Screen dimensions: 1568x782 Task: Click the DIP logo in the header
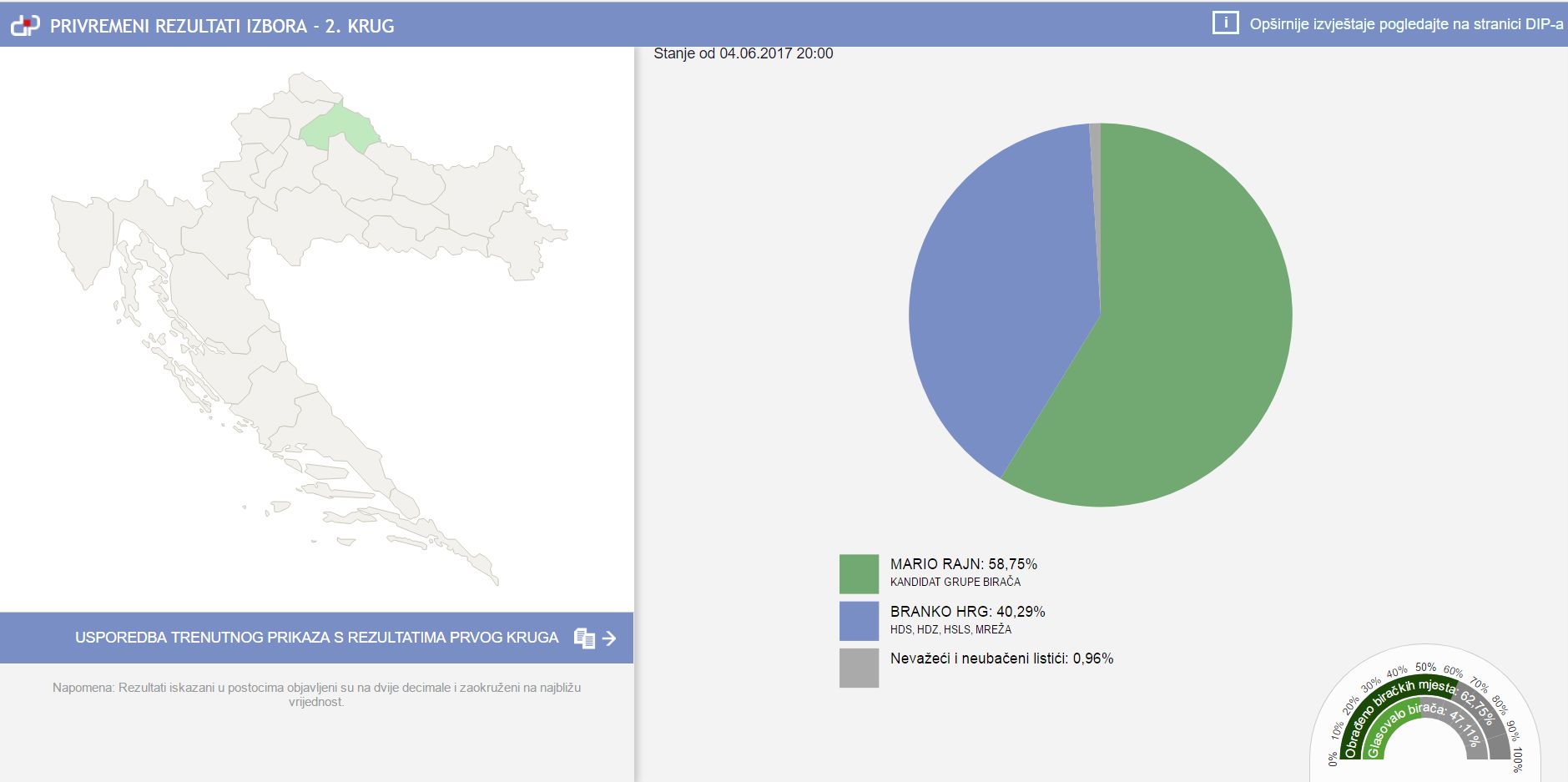point(25,26)
